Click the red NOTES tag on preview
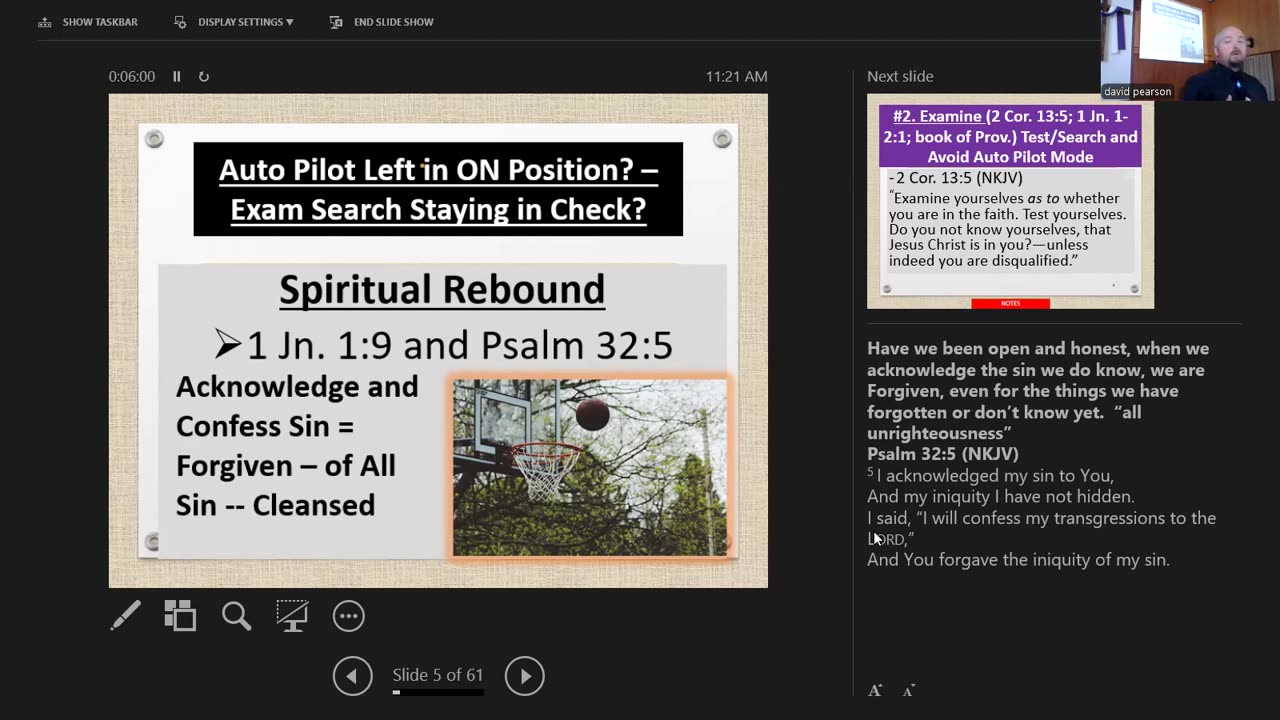 [1010, 303]
